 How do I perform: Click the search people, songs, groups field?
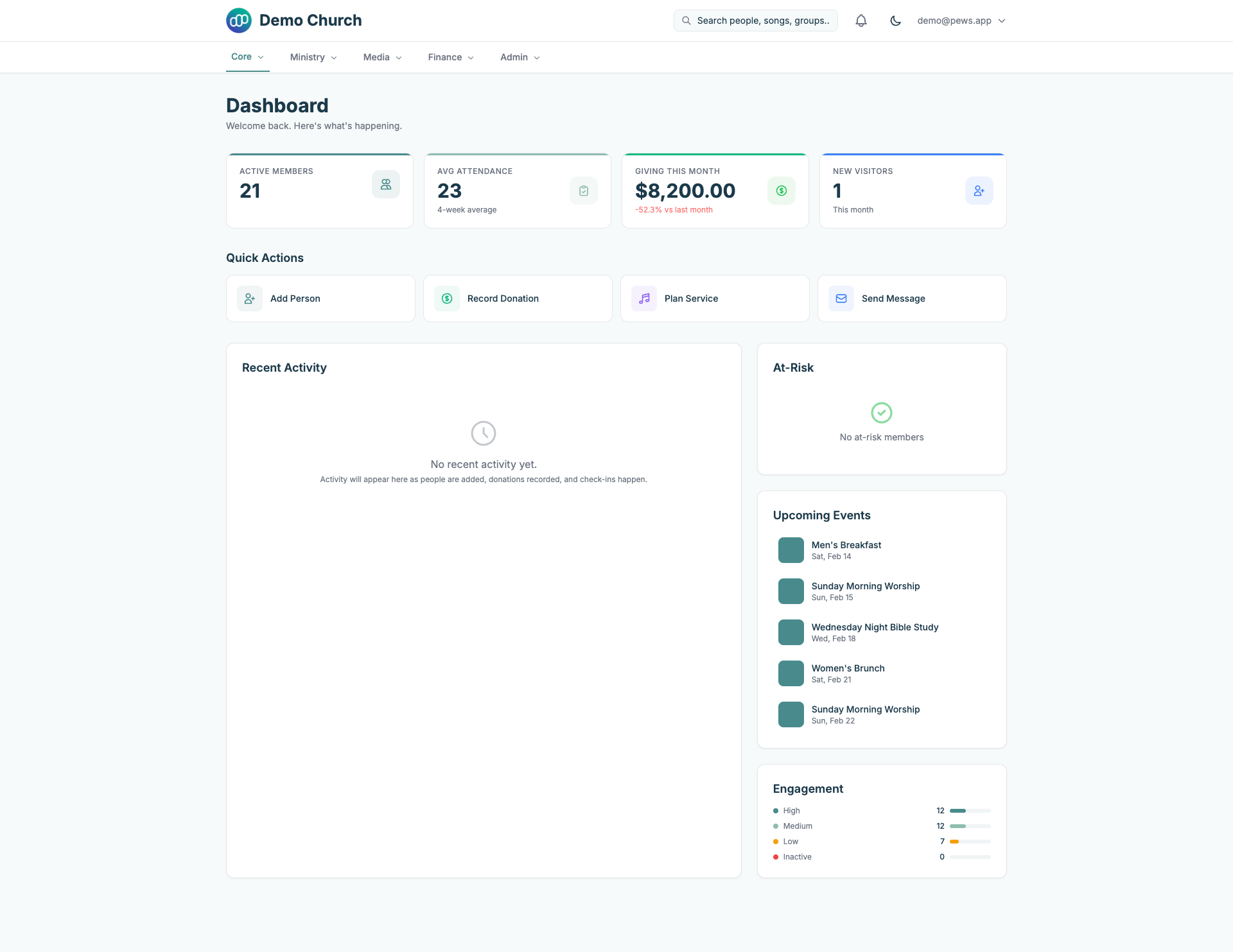pos(755,20)
